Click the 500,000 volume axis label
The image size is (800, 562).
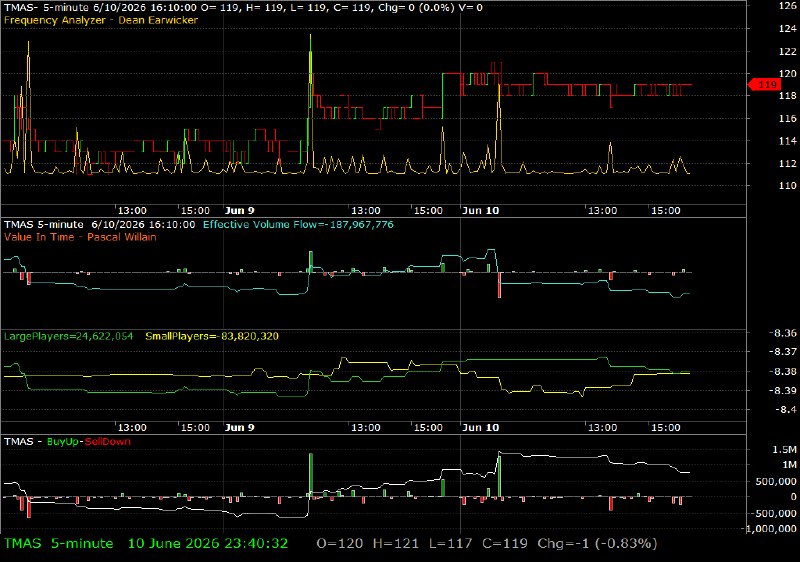tap(777, 481)
